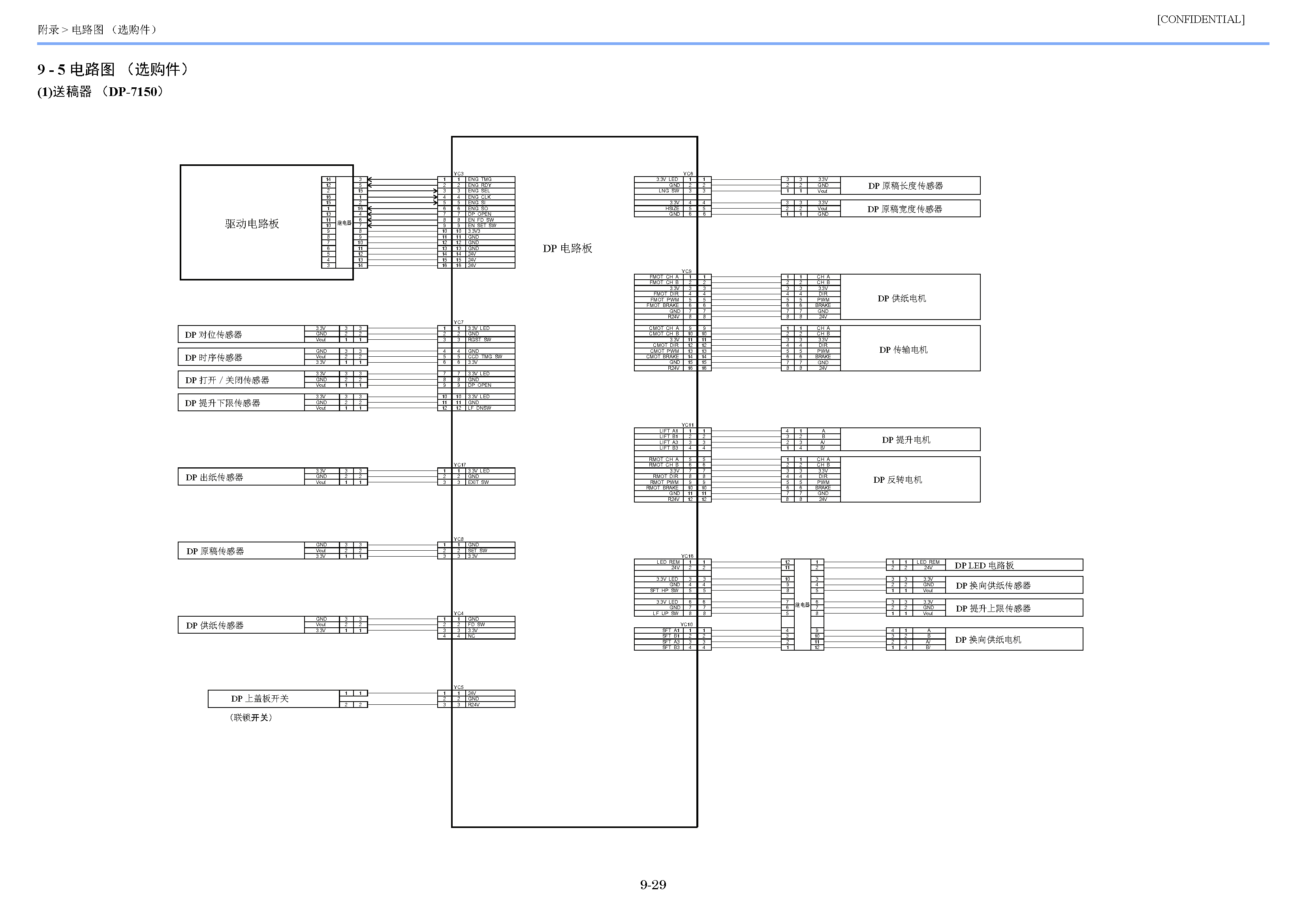Click the 'ENG CLK' signal name
Viewport: 1307px width, 924px height.
pos(479,197)
